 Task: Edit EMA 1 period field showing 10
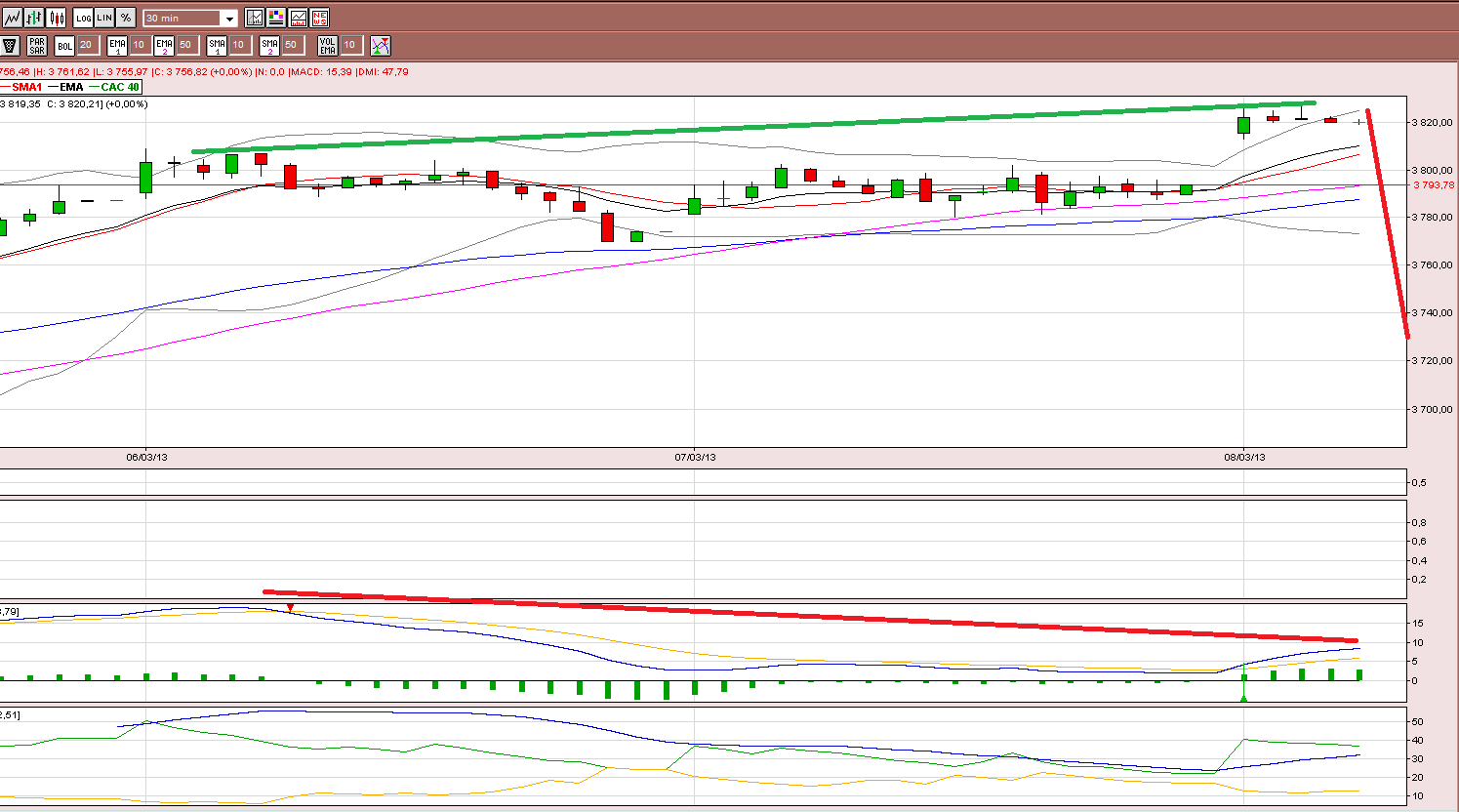point(139,45)
